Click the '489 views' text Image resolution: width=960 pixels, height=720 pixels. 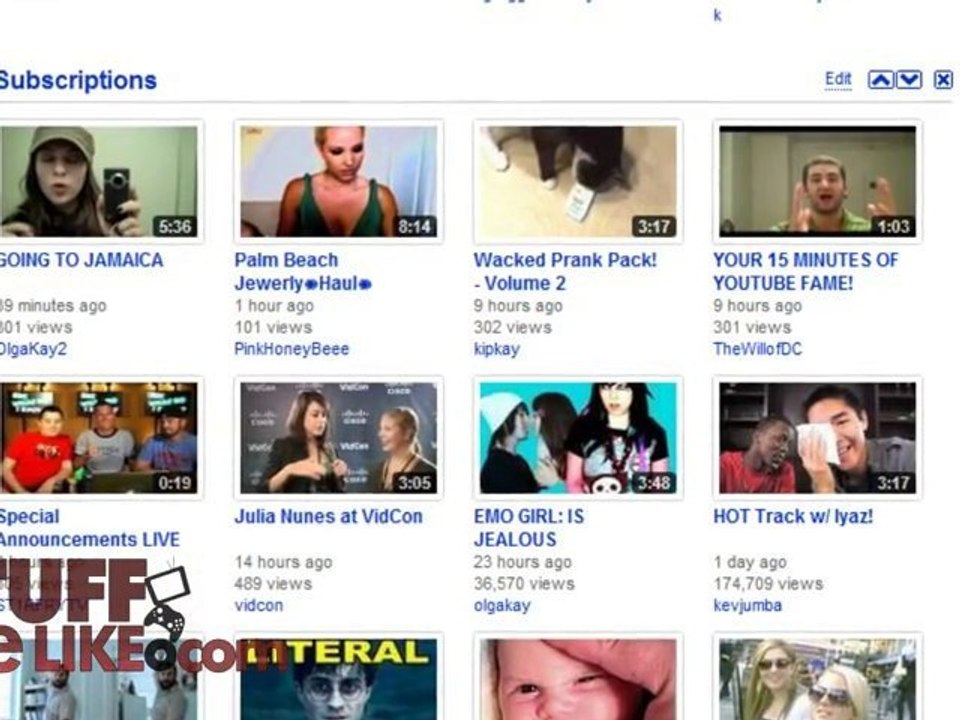pos(273,583)
